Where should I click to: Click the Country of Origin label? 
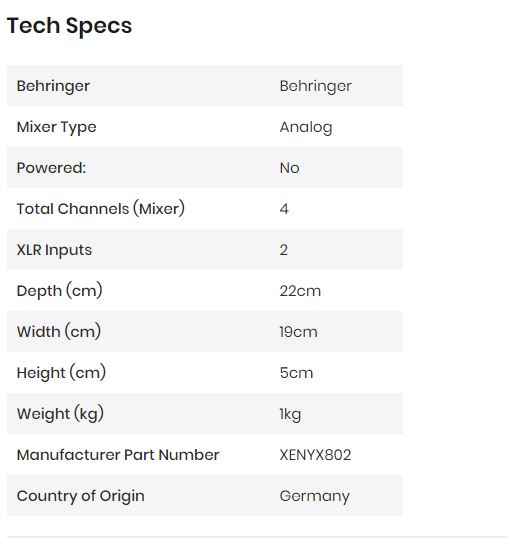(x=81, y=496)
